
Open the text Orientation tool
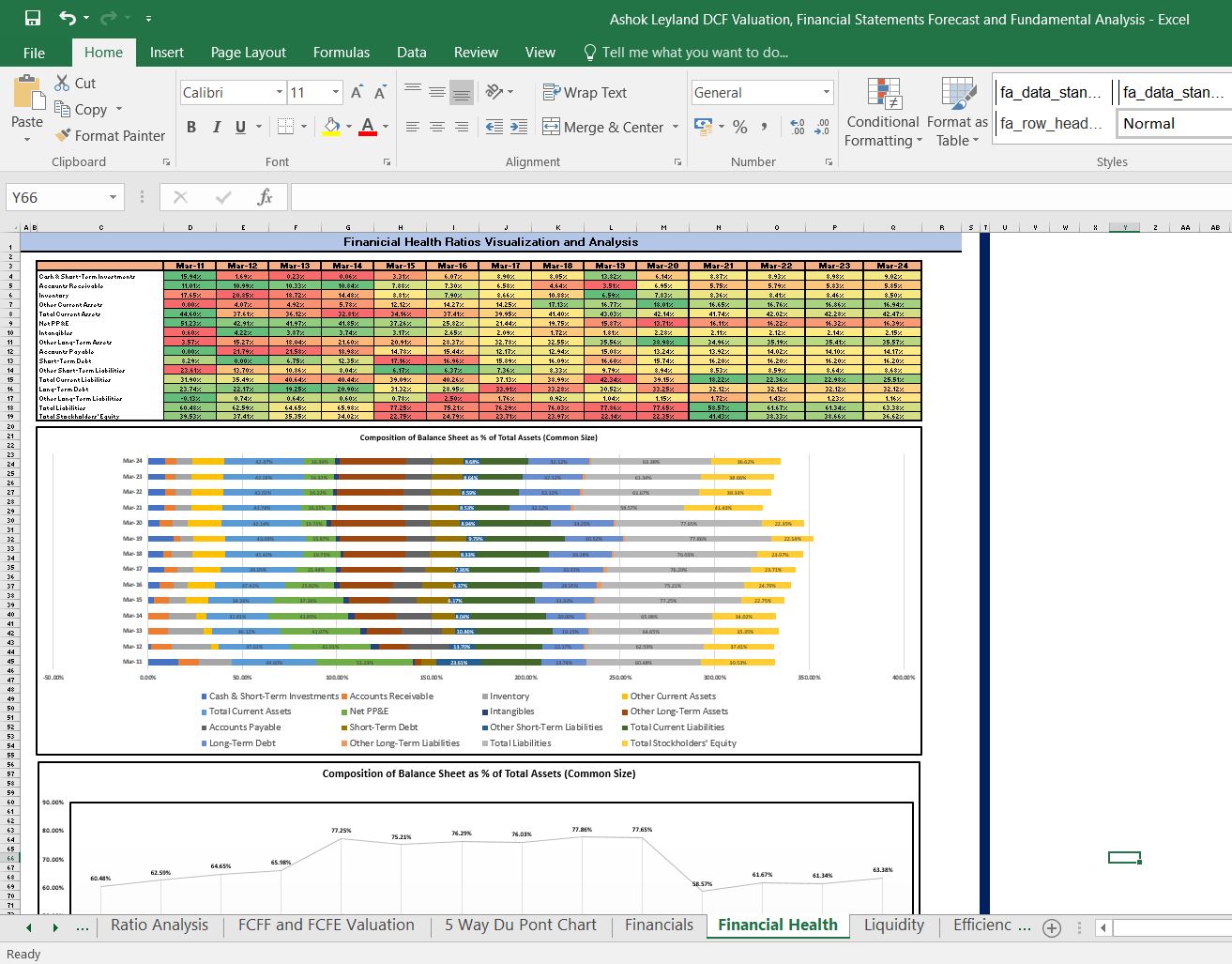(x=499, y=92)
